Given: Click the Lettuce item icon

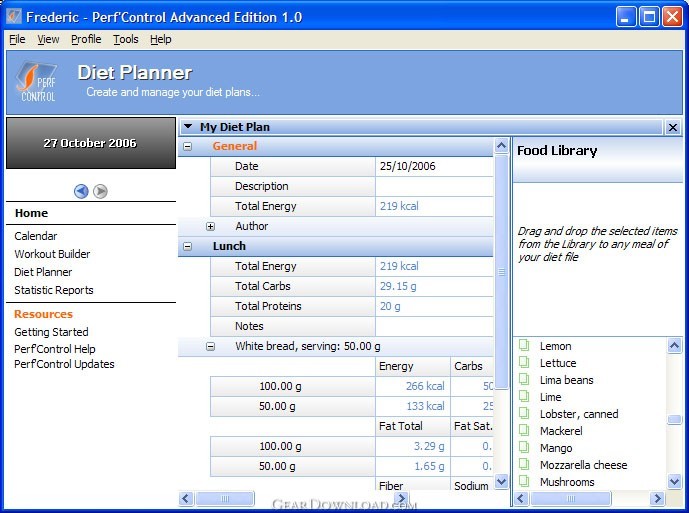Looking at the screenshot, I should point(524,362).
